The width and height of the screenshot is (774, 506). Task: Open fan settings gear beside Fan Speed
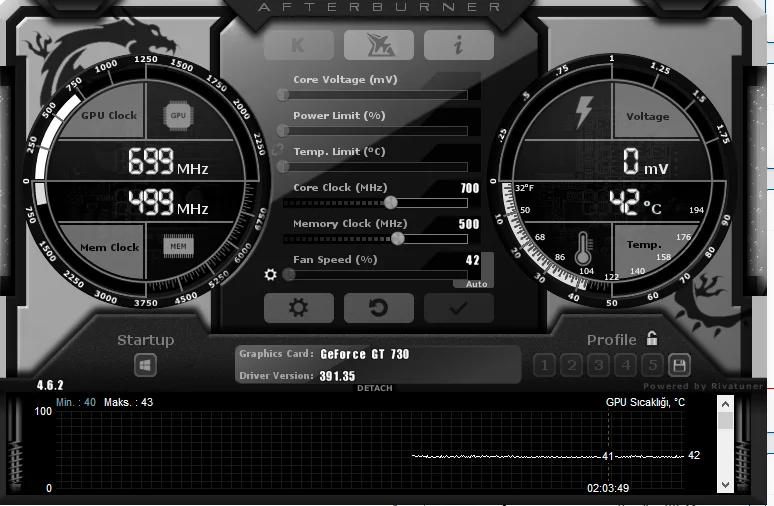click(271, 274)
